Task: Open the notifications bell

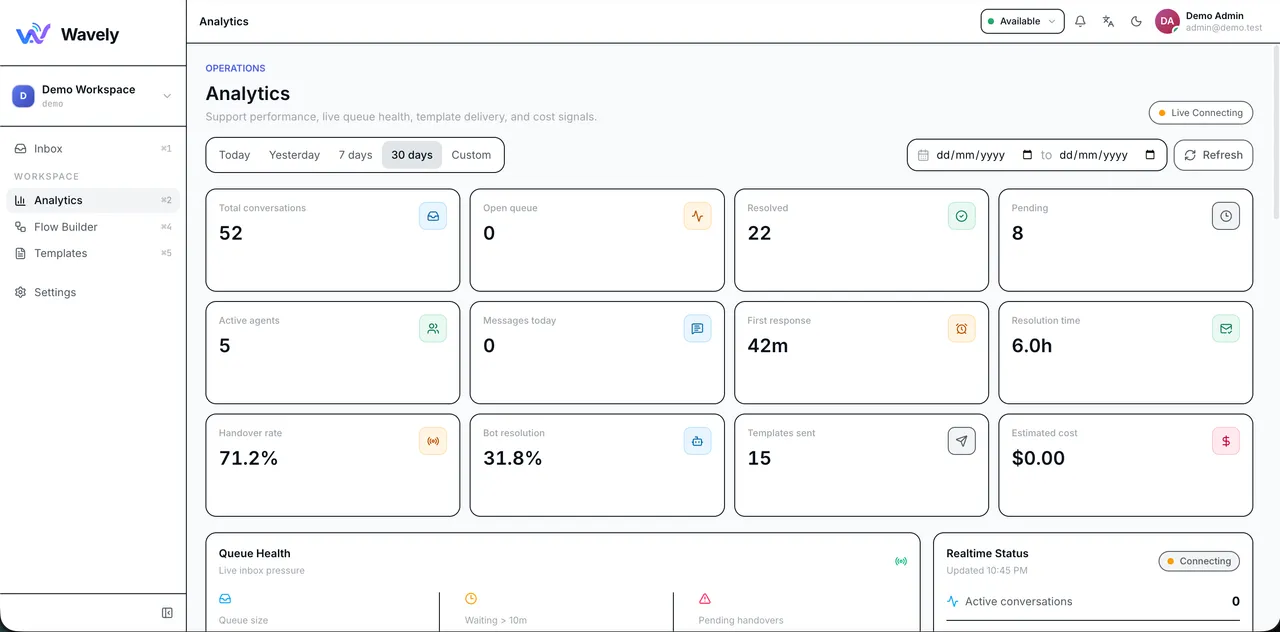Action: [1080, 21]
